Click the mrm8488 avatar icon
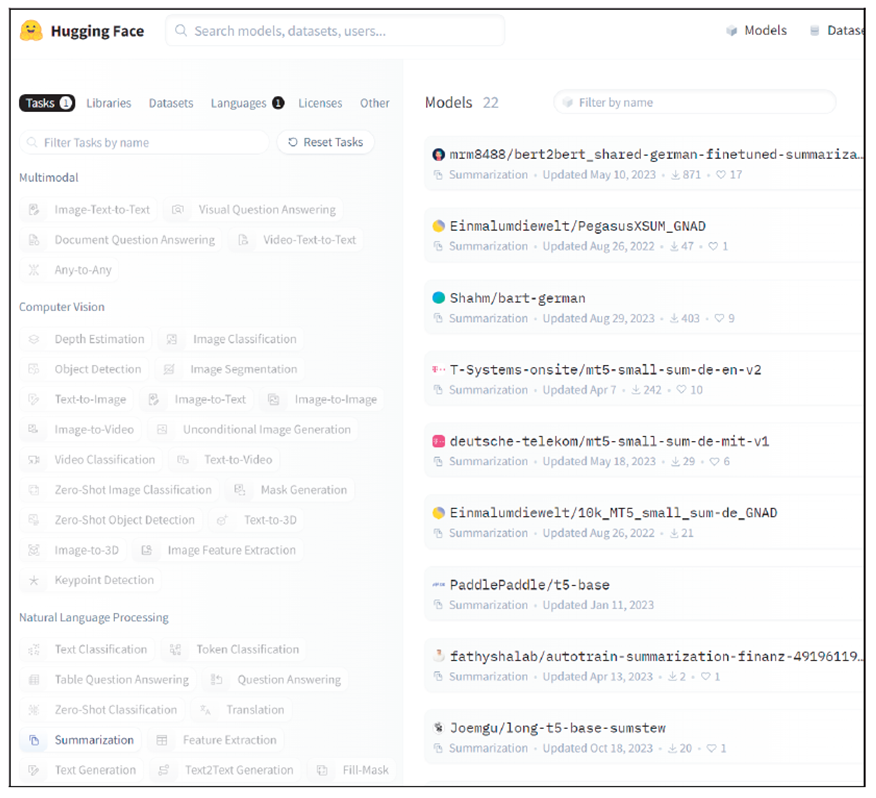Screen dimensions: 876x798 click(x=439, y=154)
